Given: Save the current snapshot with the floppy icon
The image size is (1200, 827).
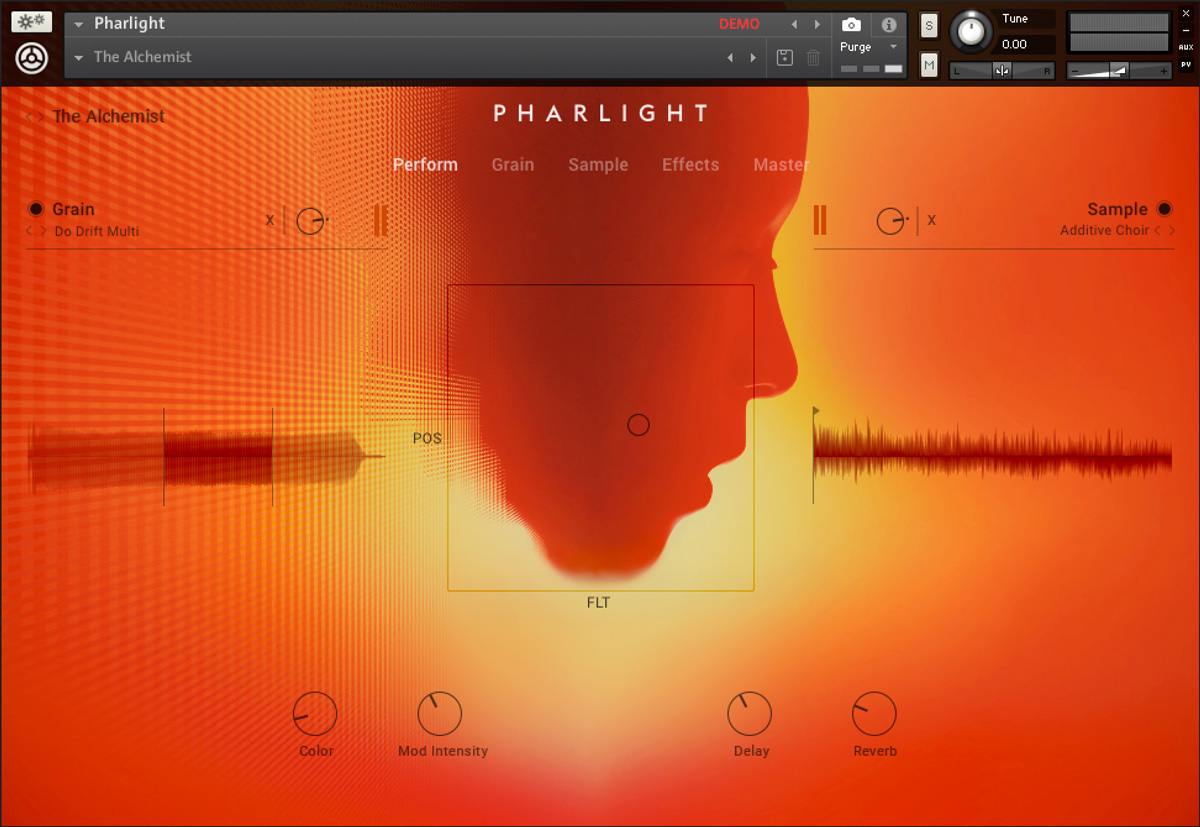Looking at the screenshot, I should 785,58.
